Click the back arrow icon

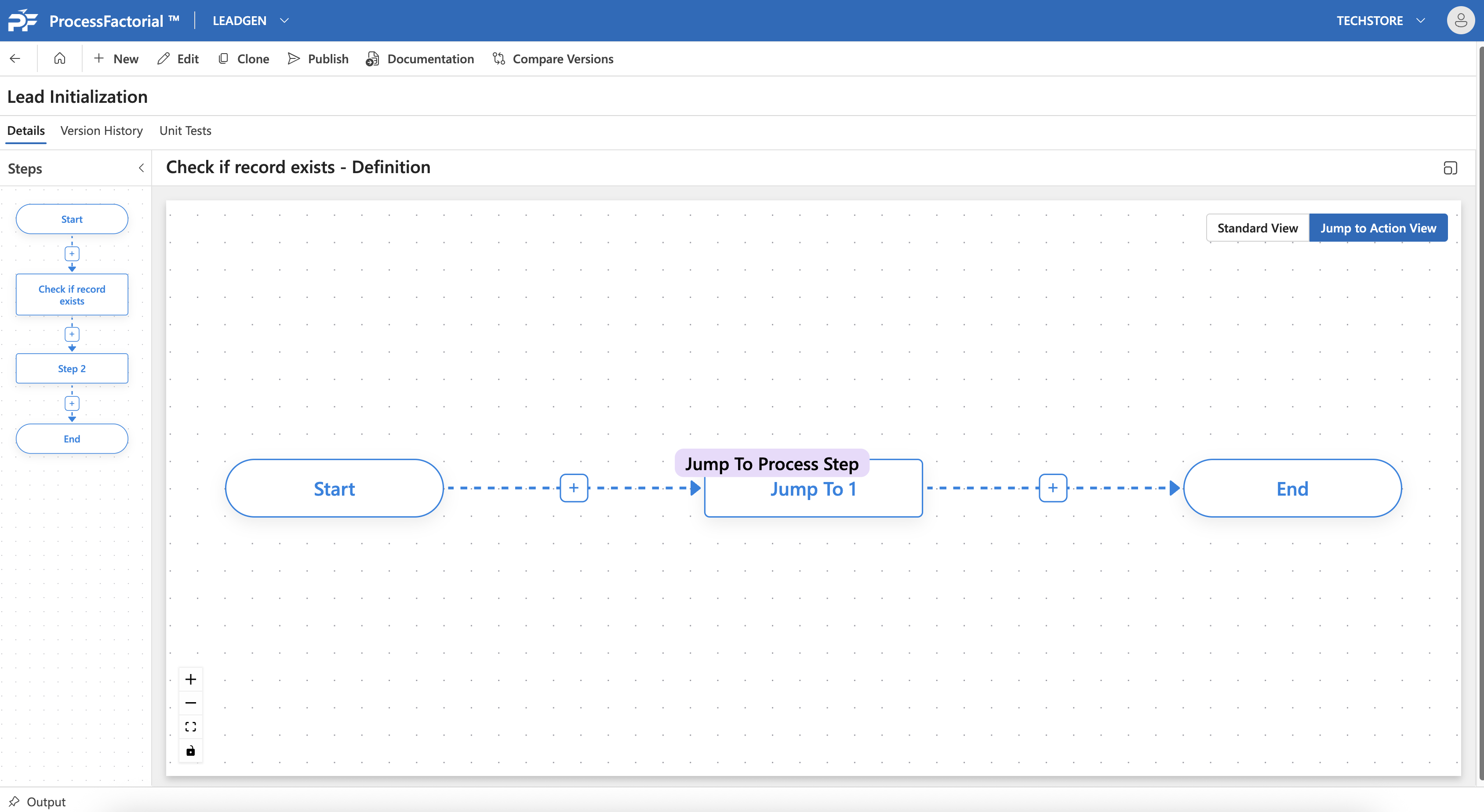point(15,59)
